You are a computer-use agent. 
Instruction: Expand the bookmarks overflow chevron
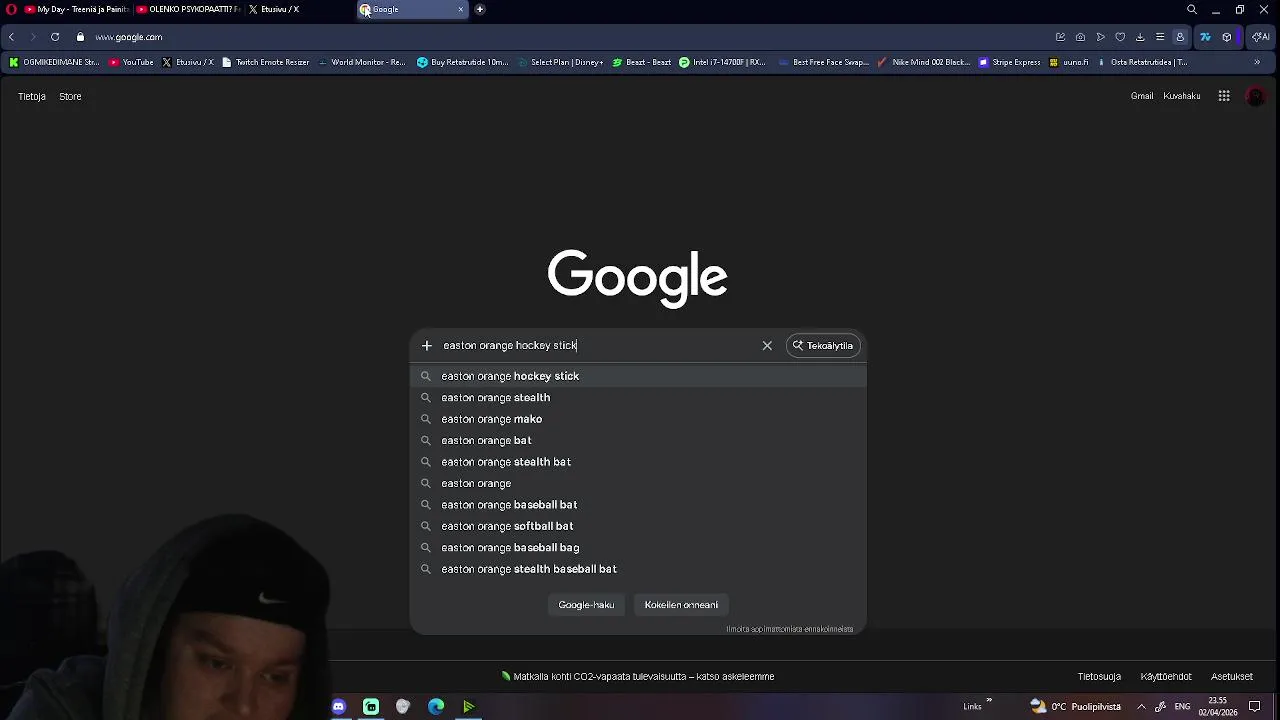(1257, 62)
